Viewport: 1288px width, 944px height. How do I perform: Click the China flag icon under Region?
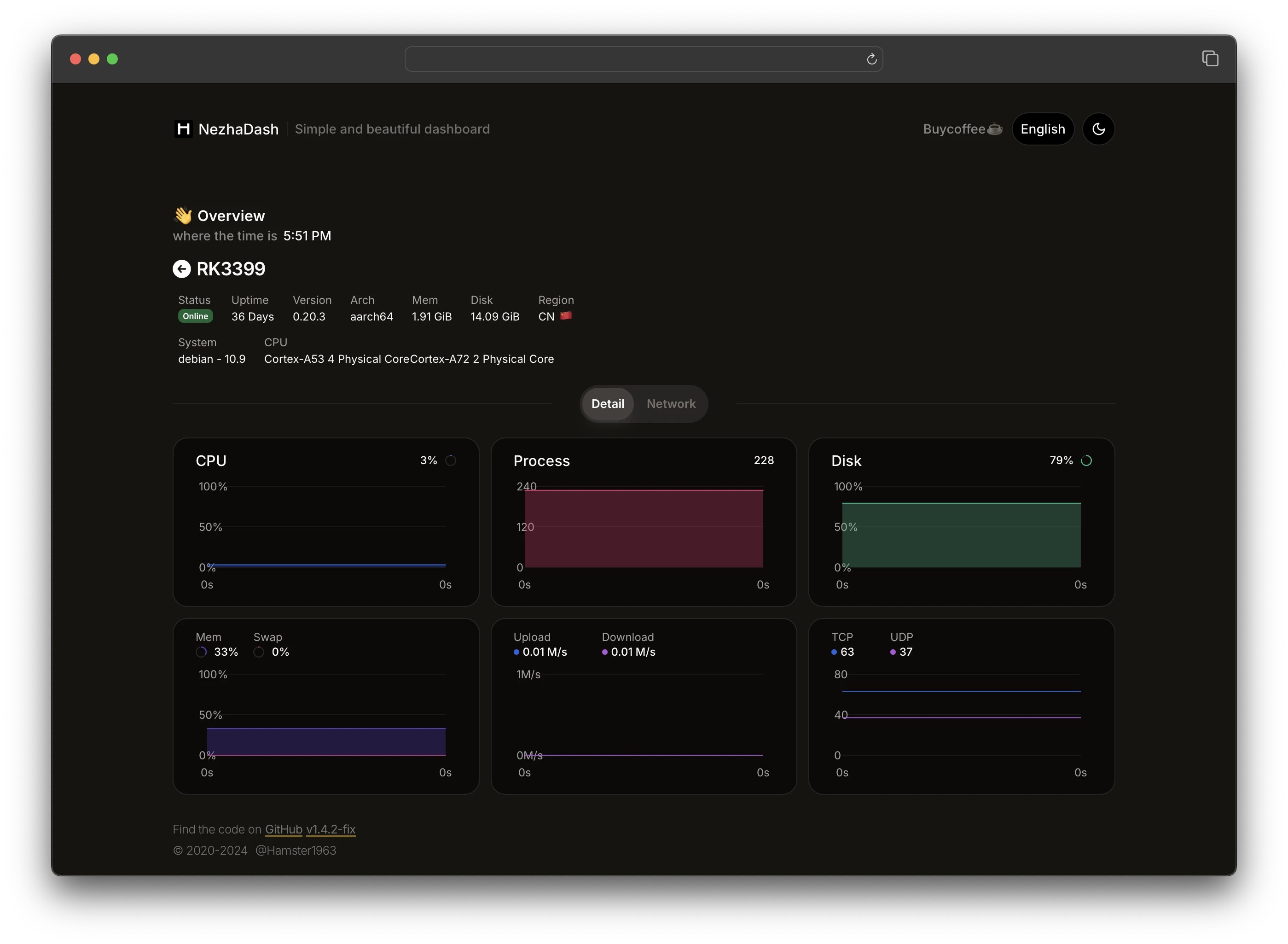(565, 316)
